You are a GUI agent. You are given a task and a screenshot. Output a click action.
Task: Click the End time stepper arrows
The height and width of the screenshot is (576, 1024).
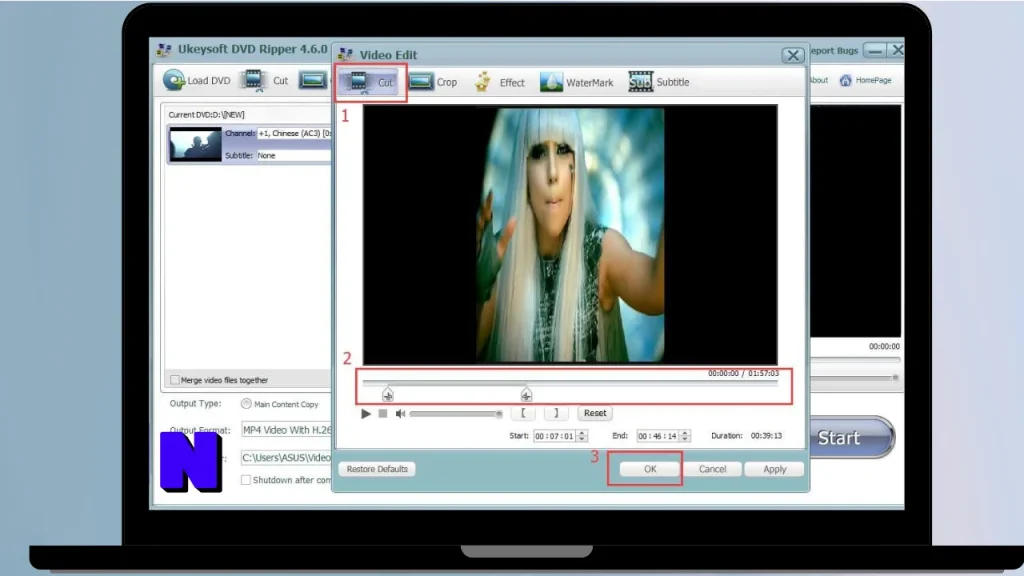[x=685, y=436]
